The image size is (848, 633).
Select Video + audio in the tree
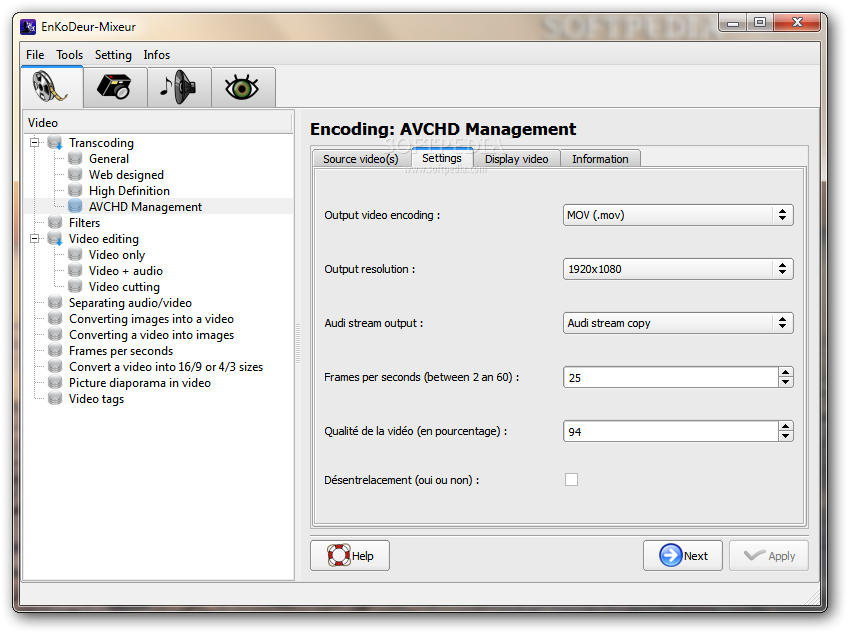point(125,271)
